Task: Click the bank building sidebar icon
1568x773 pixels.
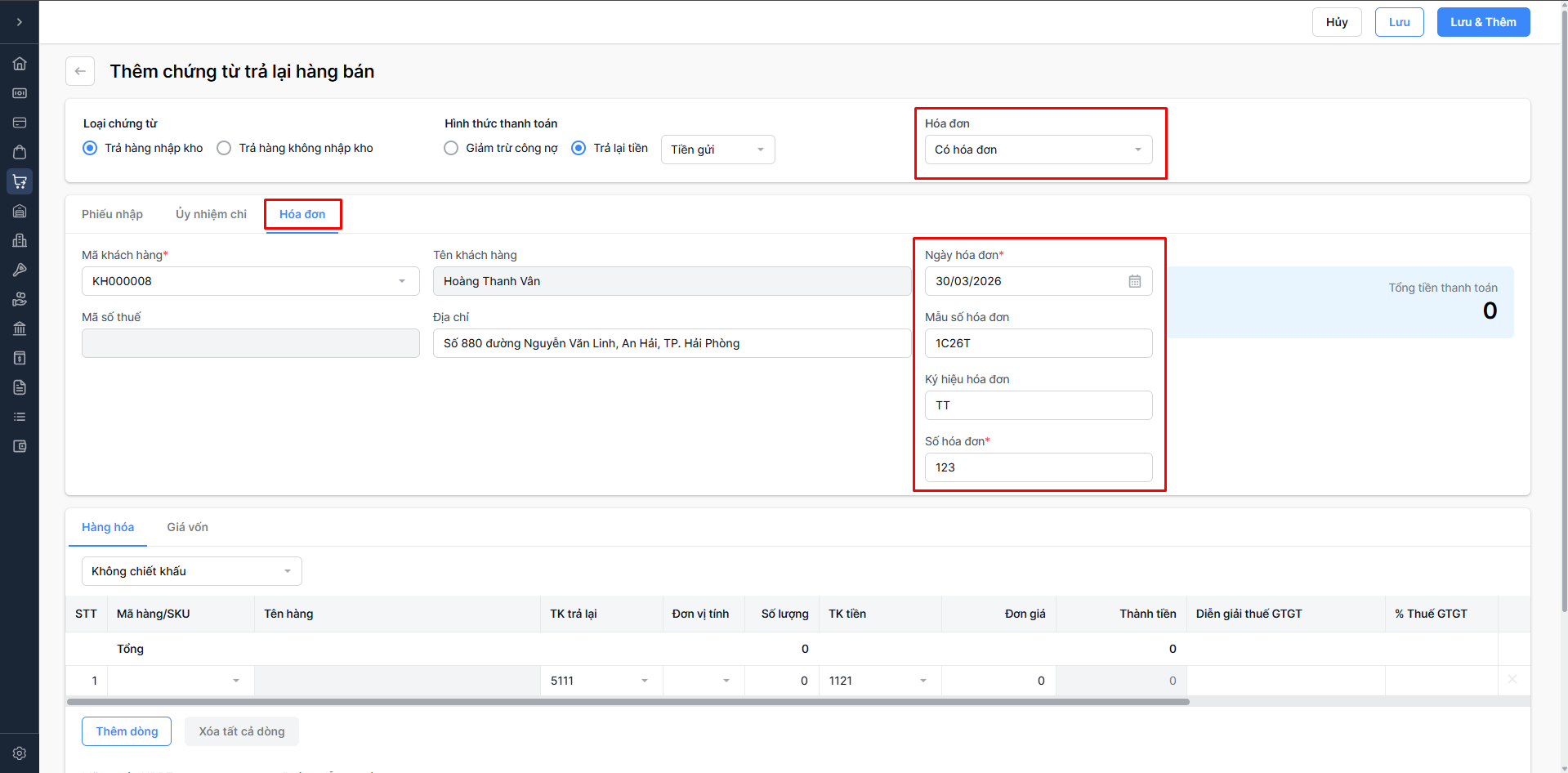Action: point(20,328)
